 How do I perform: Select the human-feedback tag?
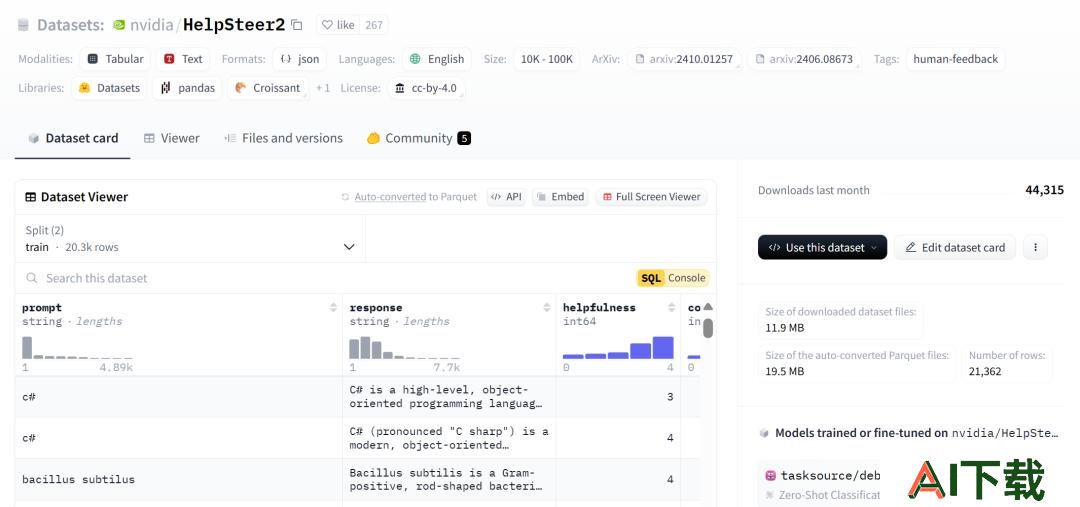click(955, 59)
